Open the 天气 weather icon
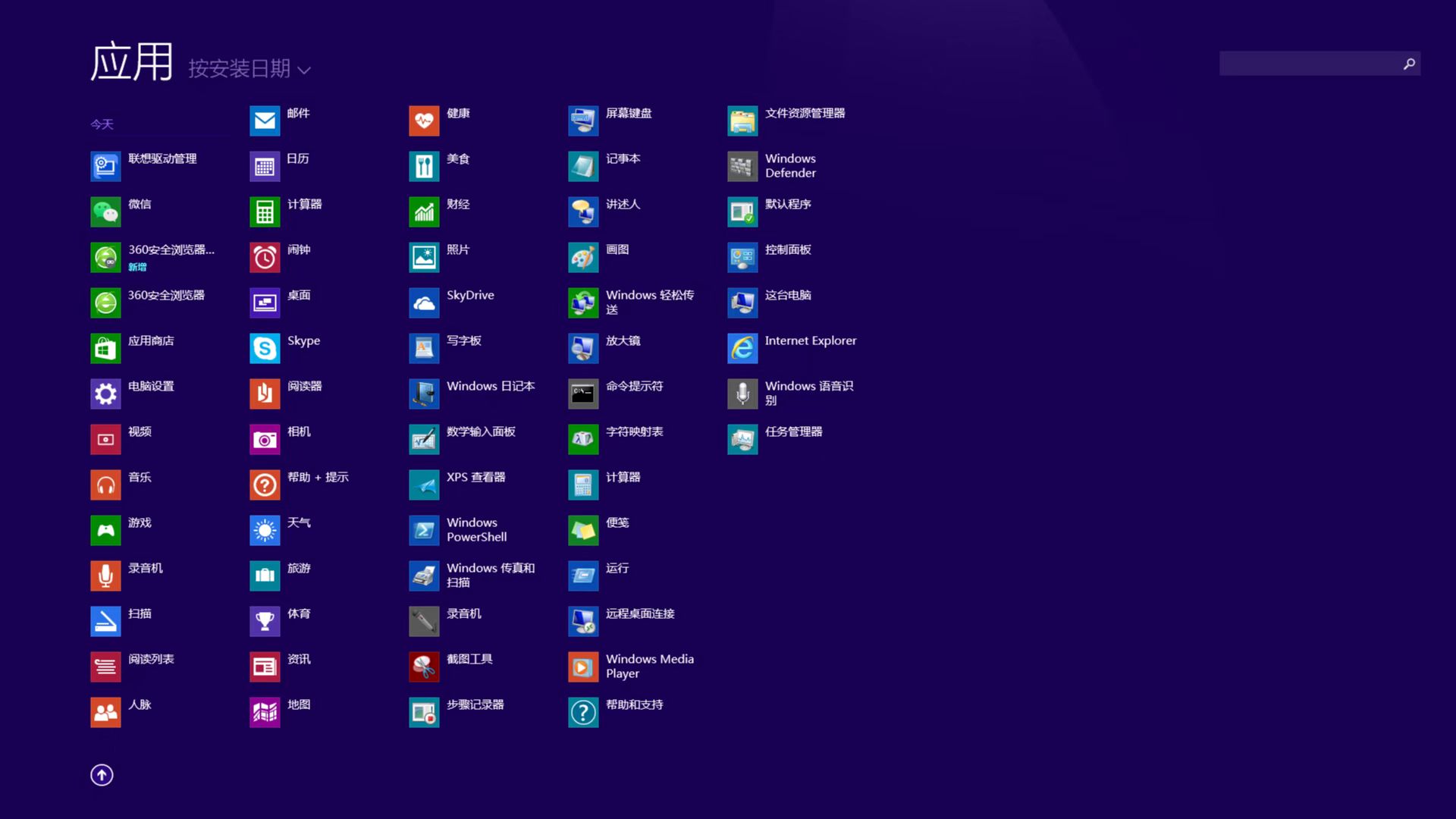Screen dimensions: 1456x819 click(x=265, y=530)
